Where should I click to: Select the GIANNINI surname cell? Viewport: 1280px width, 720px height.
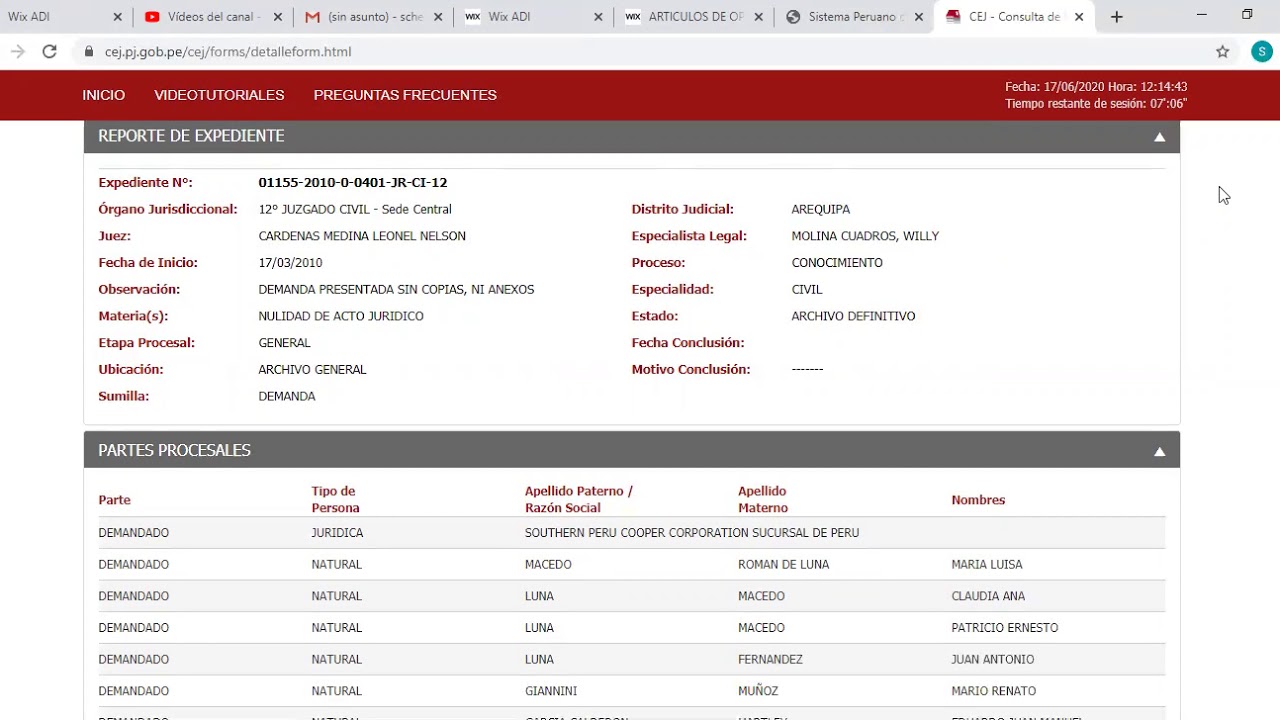pyautogui.click(x=551, y=691)
